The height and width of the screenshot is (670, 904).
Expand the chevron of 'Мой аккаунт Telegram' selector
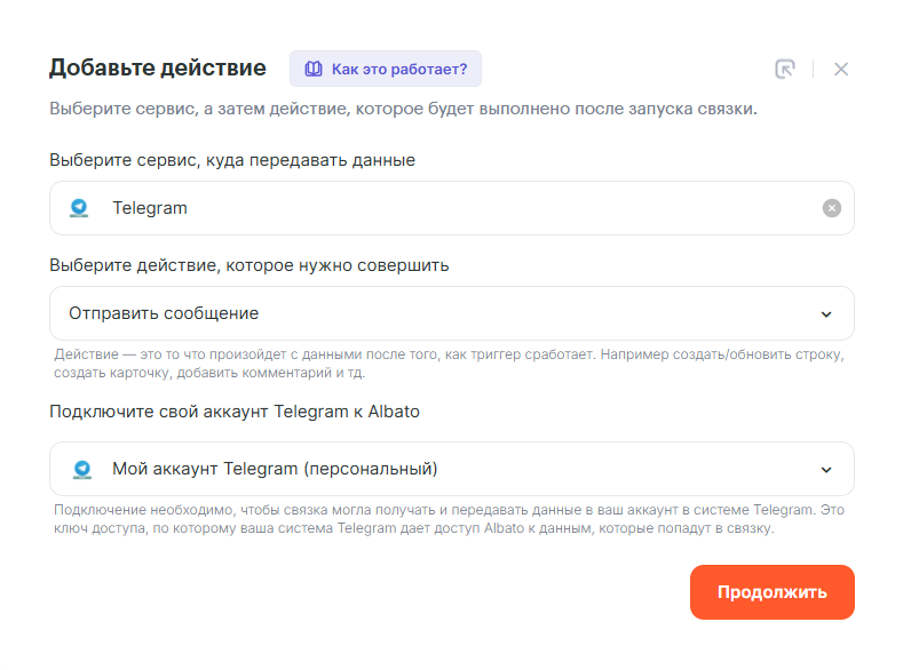pyautogui.click(x=826, y=470)
